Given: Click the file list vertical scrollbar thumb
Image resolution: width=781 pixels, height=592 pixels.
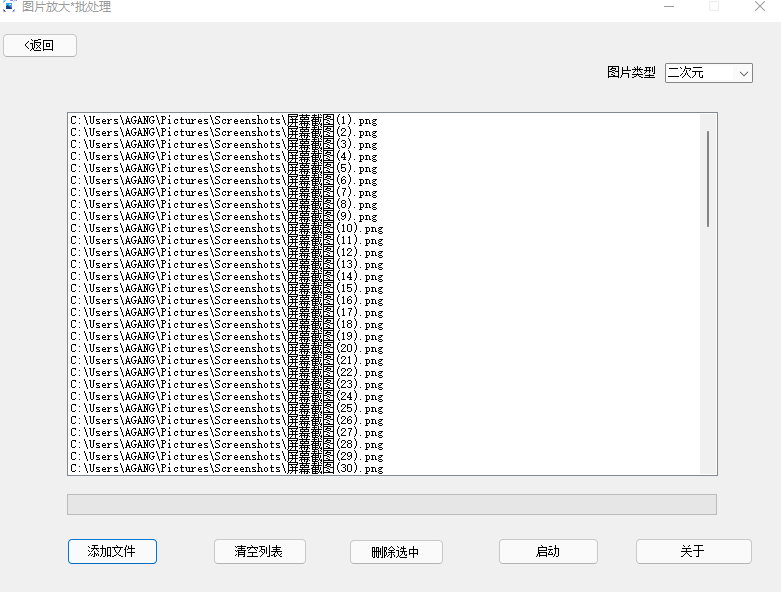Looking at the screenshot, I should coord(708,178).
